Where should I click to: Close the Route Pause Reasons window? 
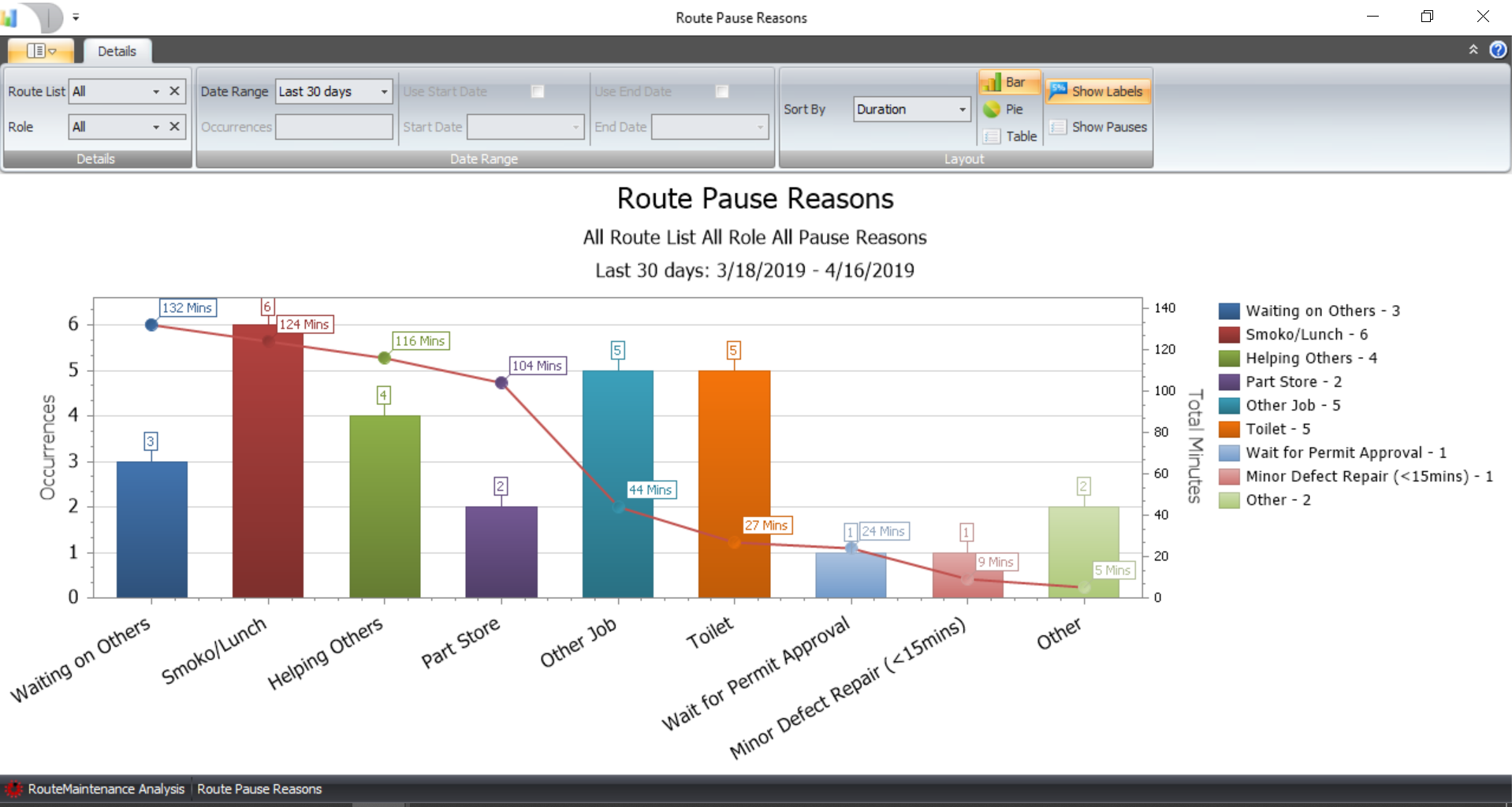click(1483, 17)
